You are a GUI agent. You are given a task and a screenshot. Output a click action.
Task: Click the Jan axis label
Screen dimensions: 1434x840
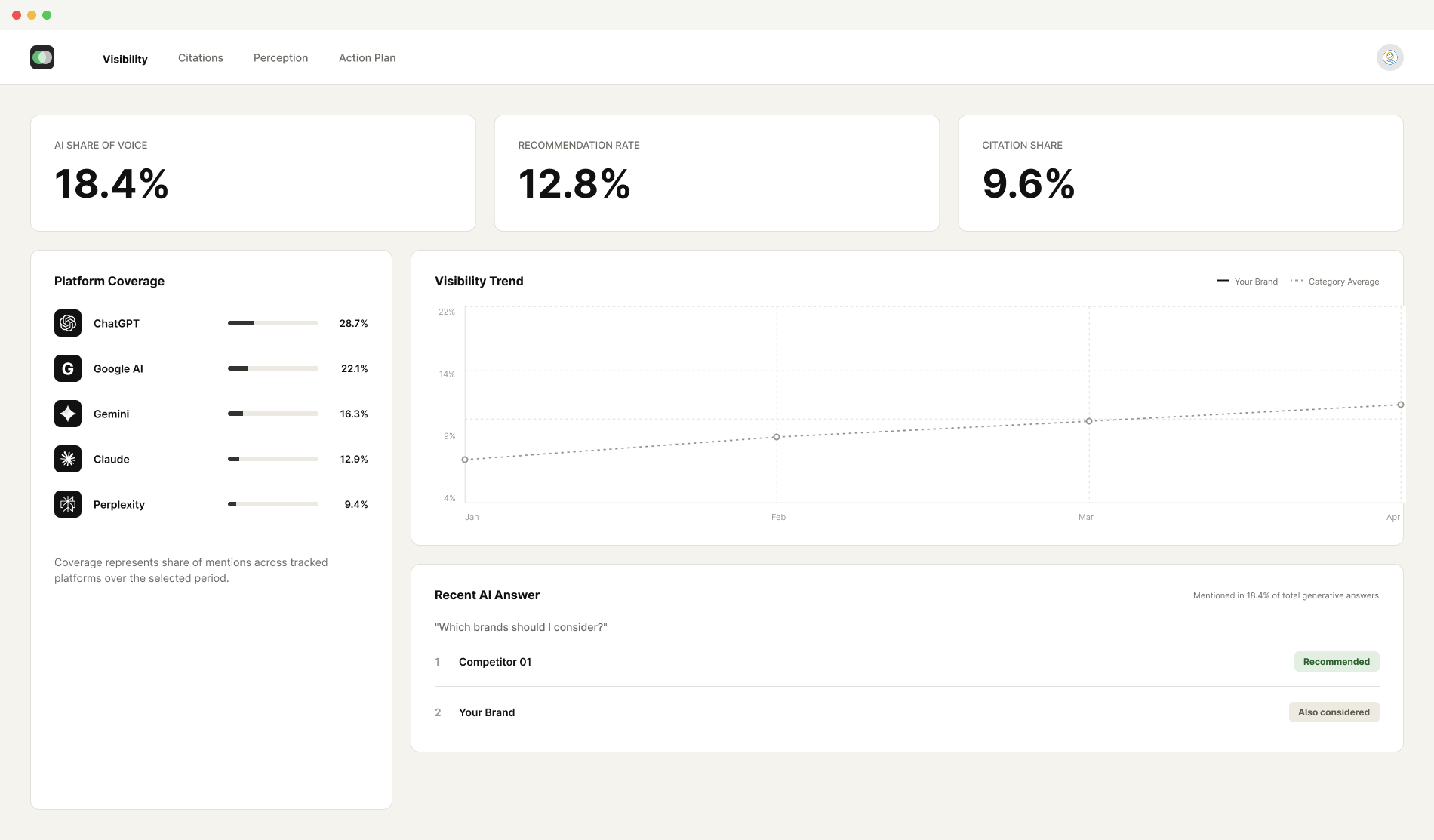pos(472,517)
